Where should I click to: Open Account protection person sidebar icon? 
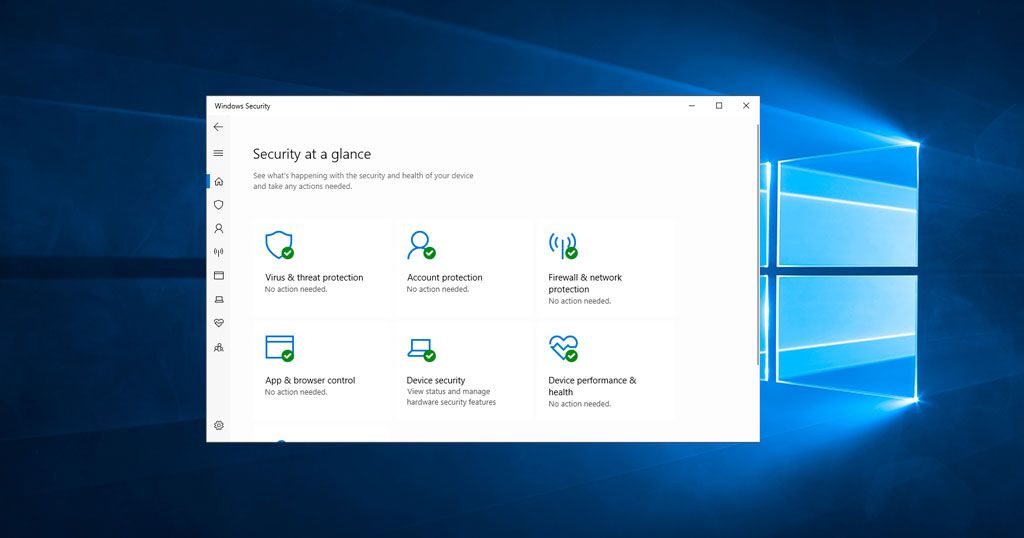point(219,229)
